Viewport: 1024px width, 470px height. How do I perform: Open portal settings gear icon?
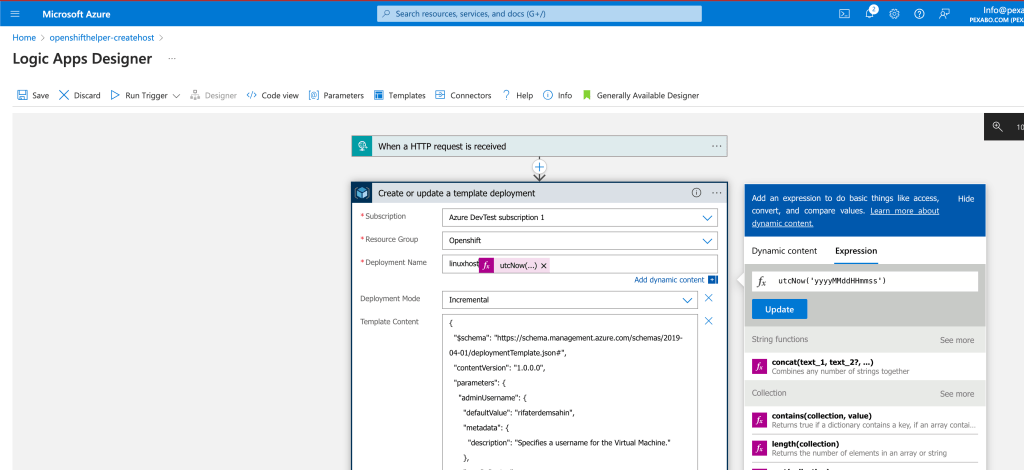[x=895, y=14]
